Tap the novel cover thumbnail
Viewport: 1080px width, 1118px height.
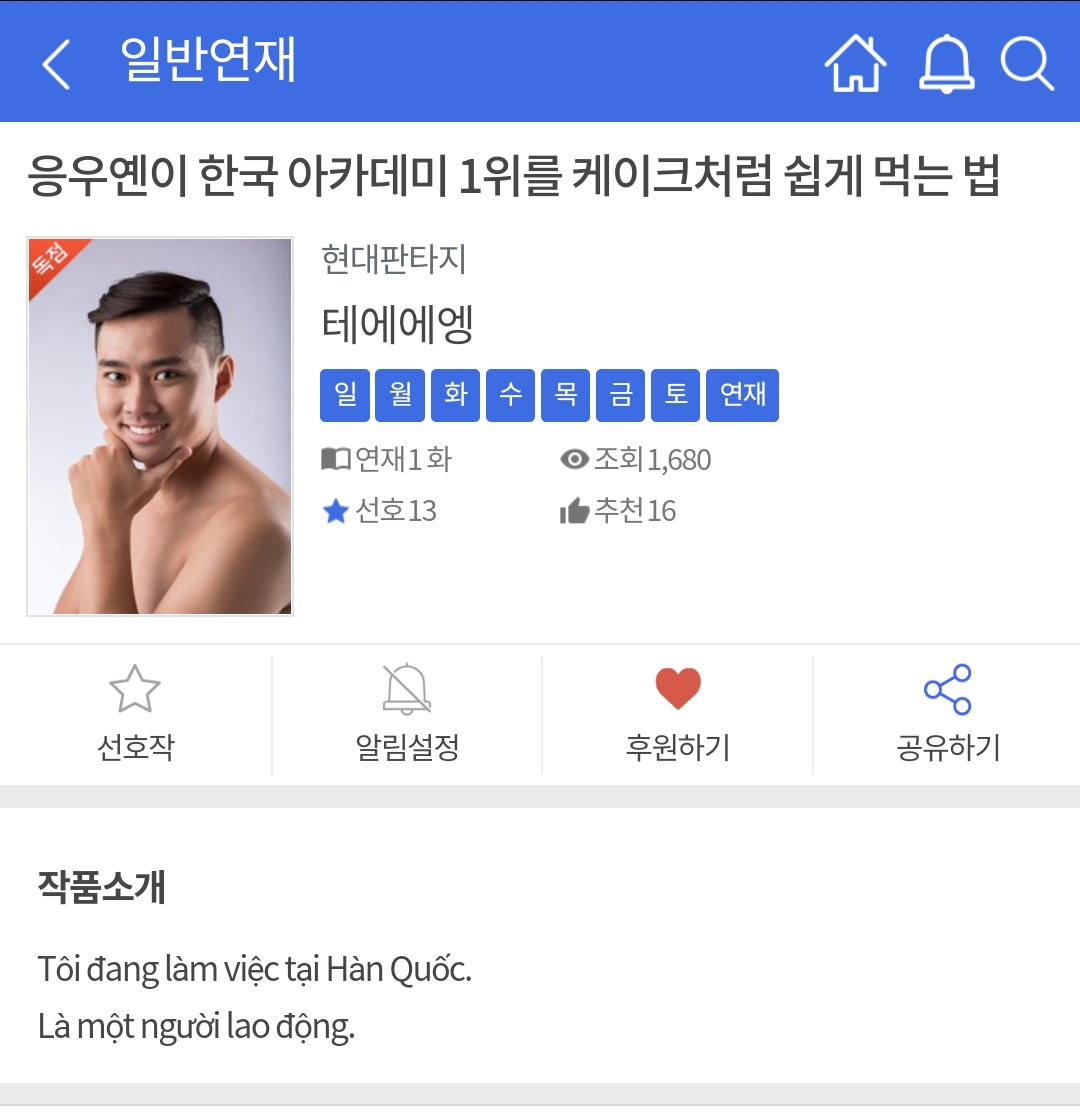click(x=160, y=426)
